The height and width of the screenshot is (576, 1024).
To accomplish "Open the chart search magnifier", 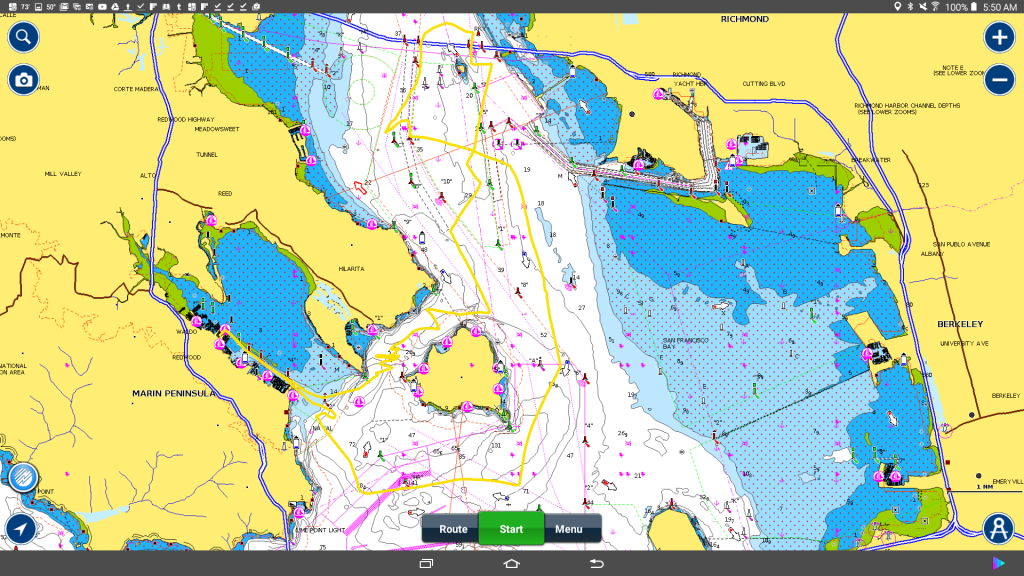I will pos(24,38).
